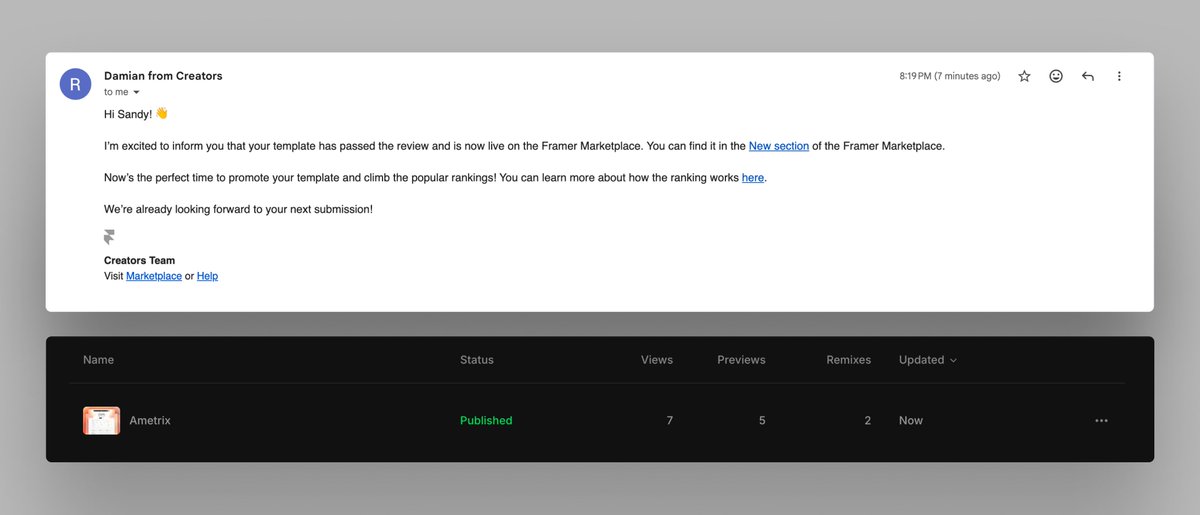Click the Name column header
Viewport: 1200px width, 515px height.
98,360
